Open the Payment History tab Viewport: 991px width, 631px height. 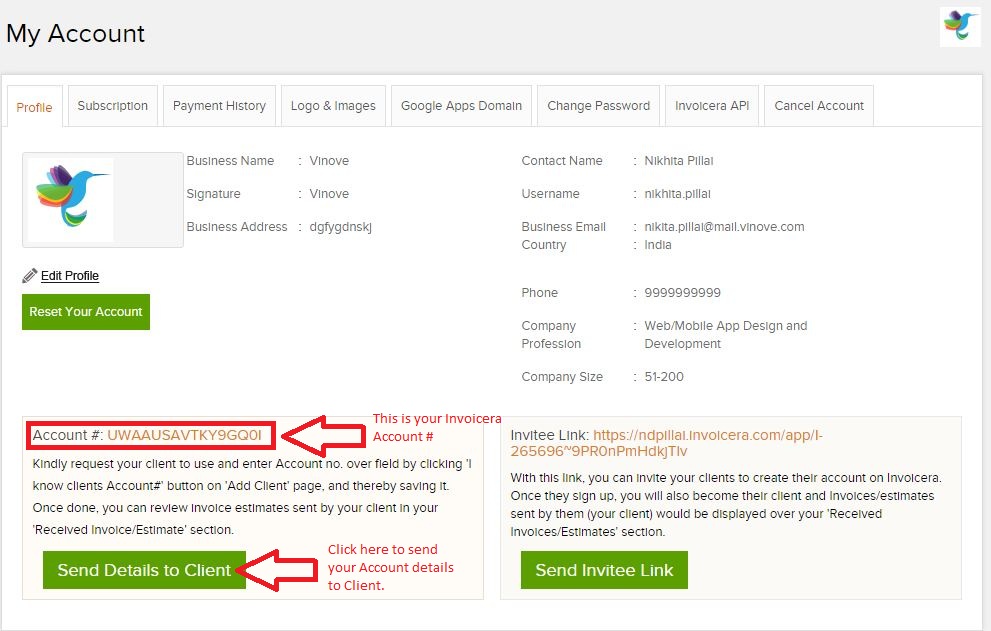coord(219,106)
